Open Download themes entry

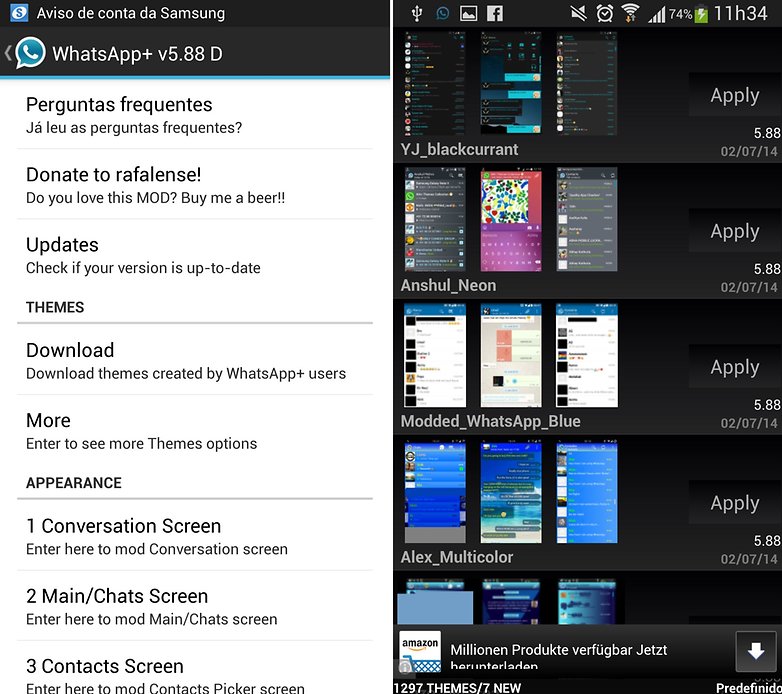click(x=195, y=360)
